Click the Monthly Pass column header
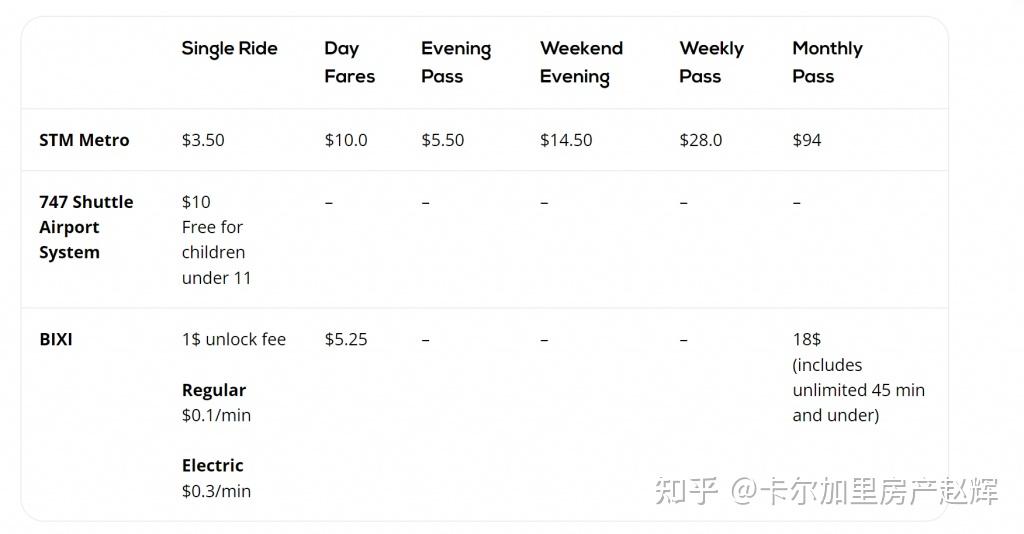1024x534 pixels. [x=827, y=62]
